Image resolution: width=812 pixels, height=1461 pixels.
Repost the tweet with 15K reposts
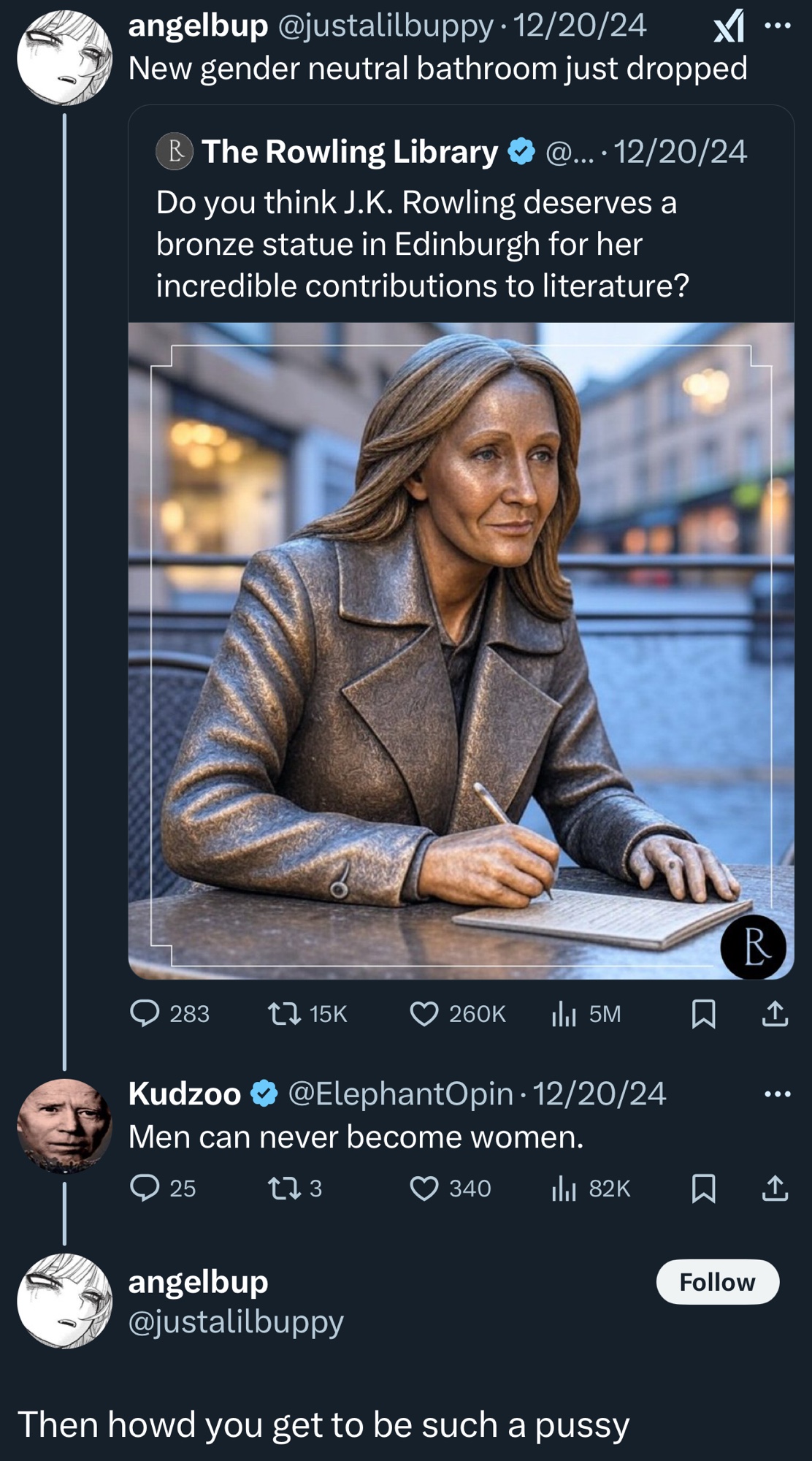[x=285, y=1013]
